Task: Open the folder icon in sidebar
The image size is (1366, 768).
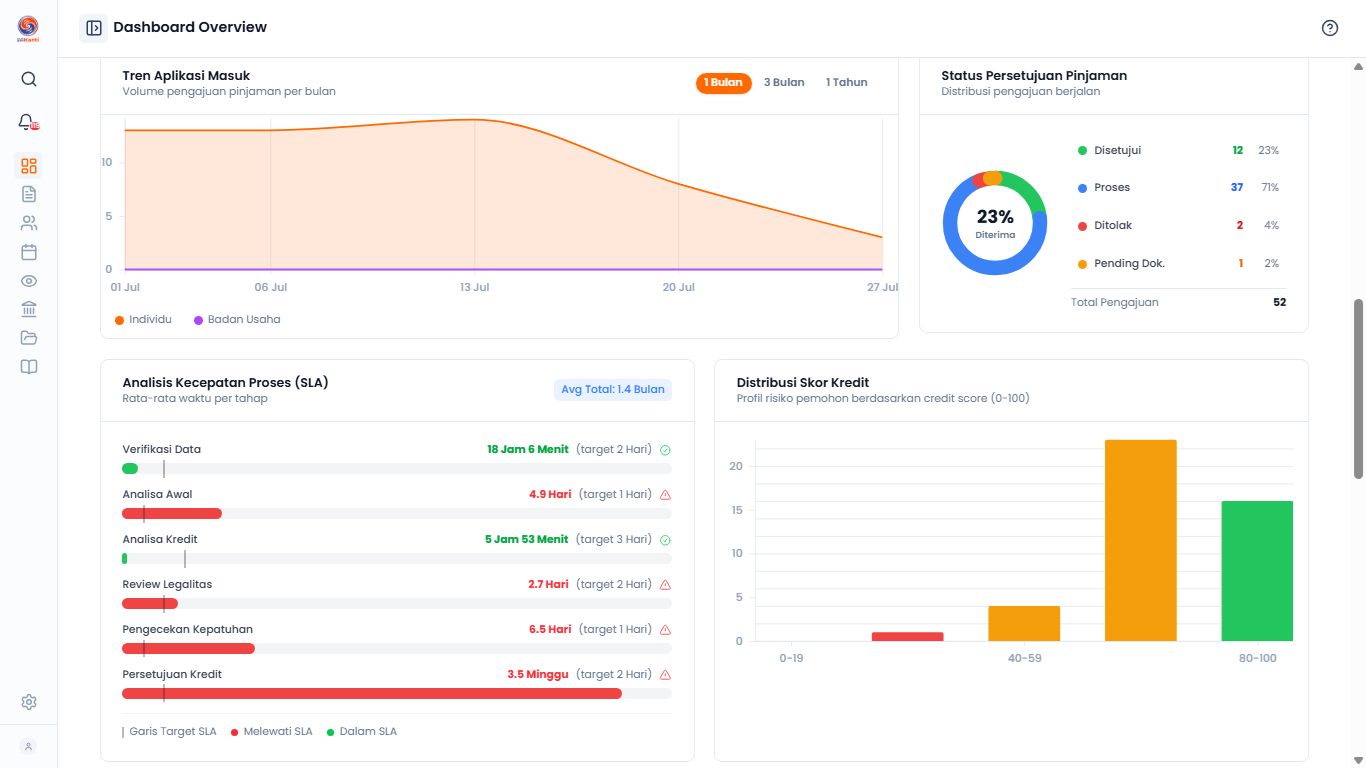Action: click(x=29, y=338)
